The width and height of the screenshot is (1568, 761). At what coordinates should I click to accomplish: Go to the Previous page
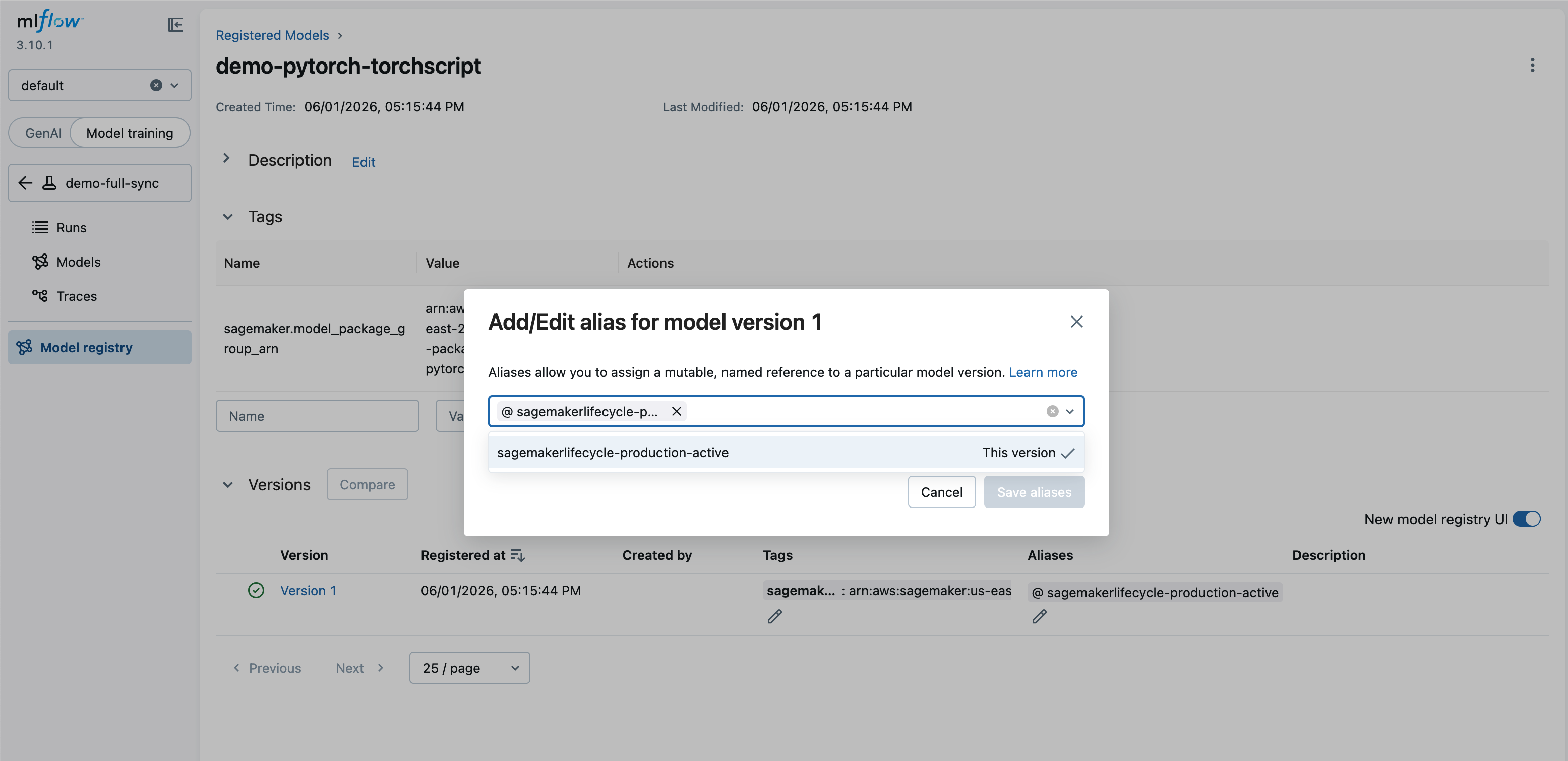(267, 668)
